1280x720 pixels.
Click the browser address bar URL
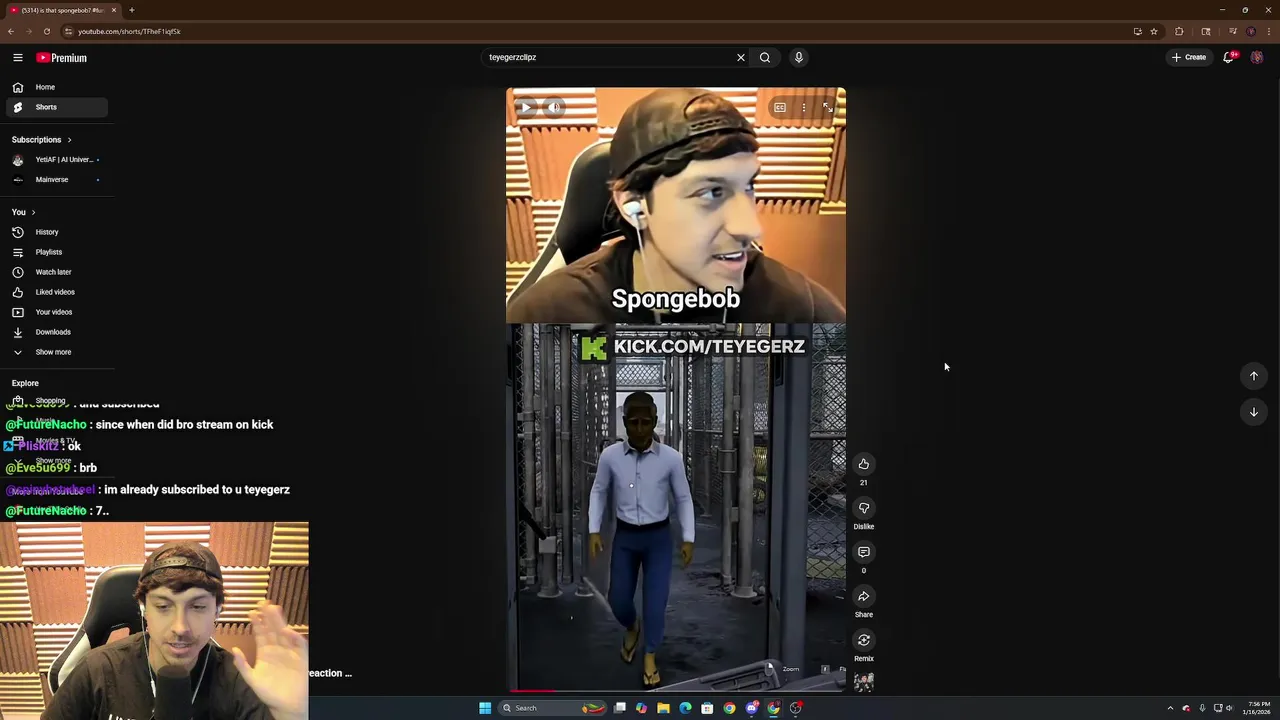pyautogui.click(x=129, y=31)
